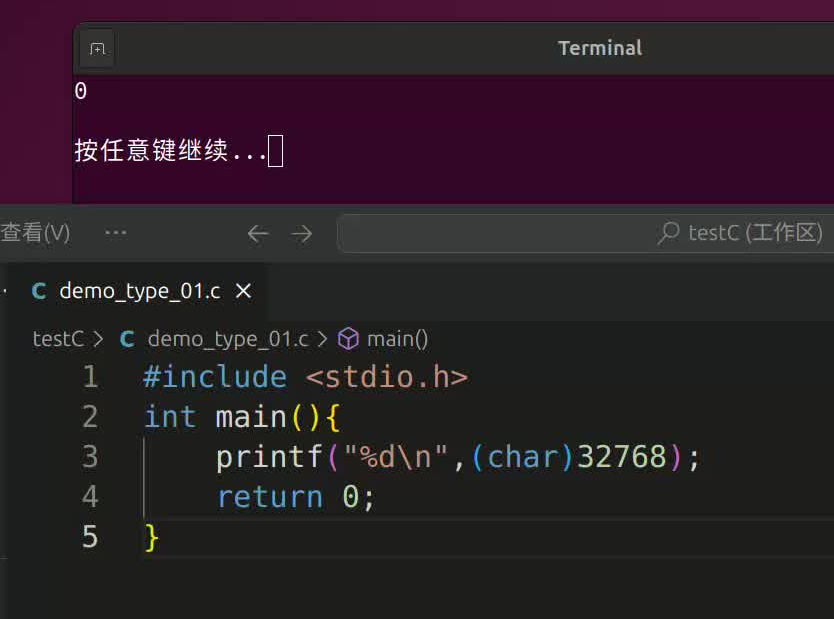Select the demo_type_01.c editor tab
The image size is (834, 619).
tap(140, 291)
